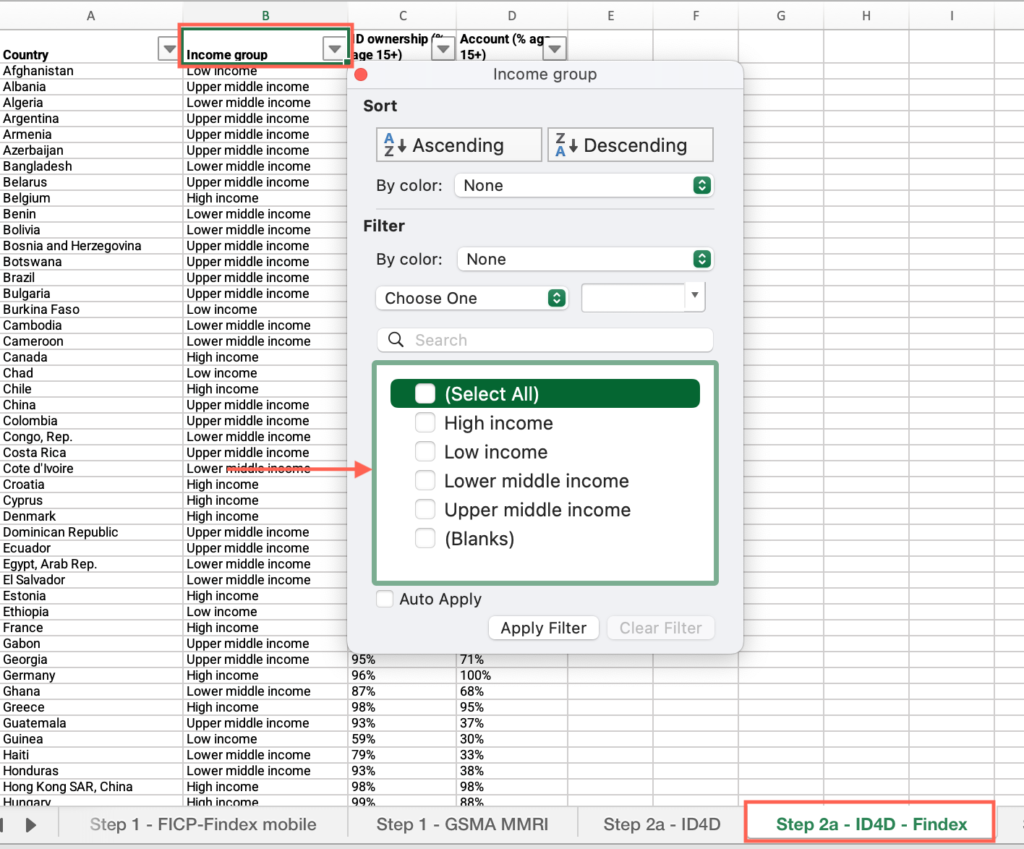Select column E header
Image resolution: width=1024 pixels, height=849 pixels.
coord(611,16)
